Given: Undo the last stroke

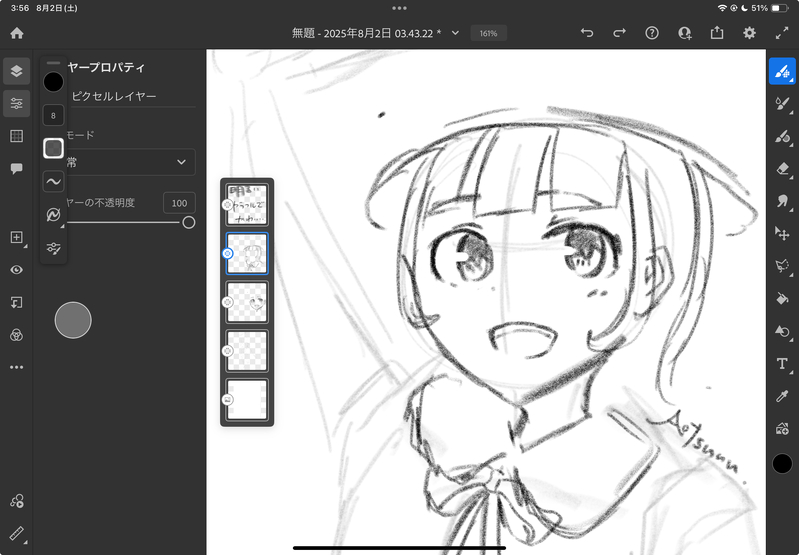Looking at the screenshot, I should pos(587,33).
